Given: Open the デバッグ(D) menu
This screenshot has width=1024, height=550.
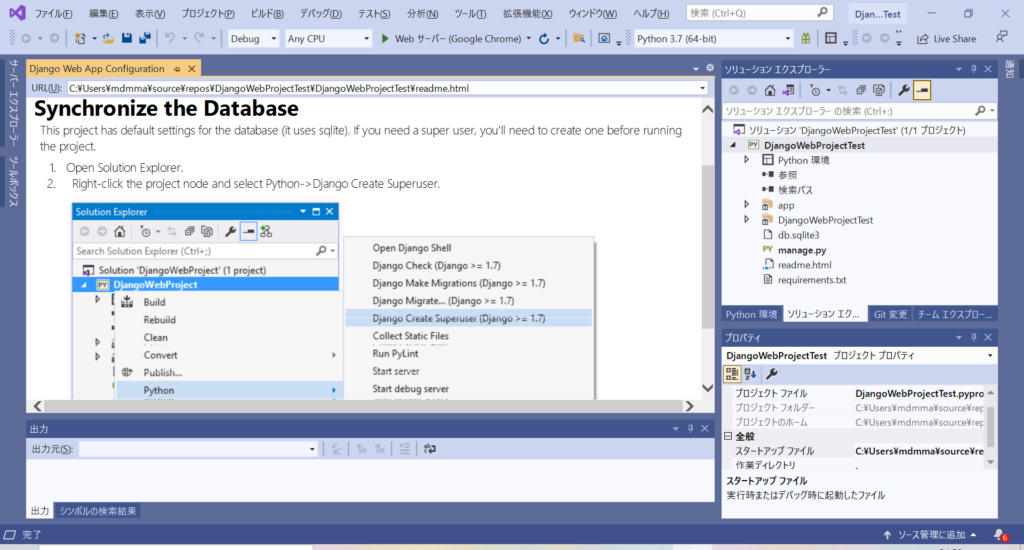Looking at the screenshot, I should click(x=320, y=13).
